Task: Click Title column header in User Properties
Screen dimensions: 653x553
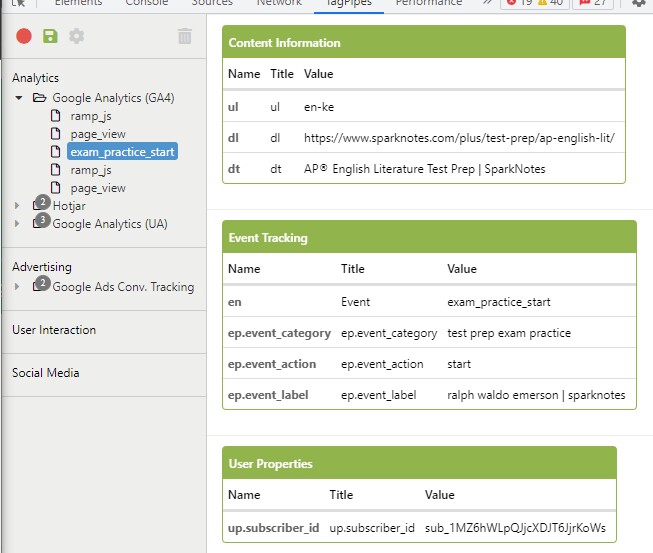Action: pos(341,495)
